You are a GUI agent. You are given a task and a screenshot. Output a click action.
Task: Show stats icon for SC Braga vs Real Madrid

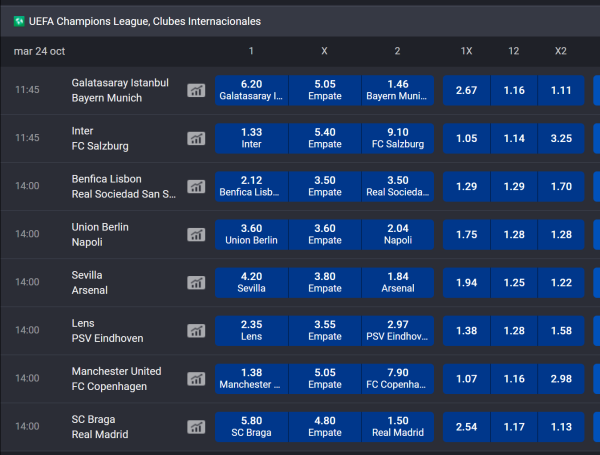[x=196, y=426]
